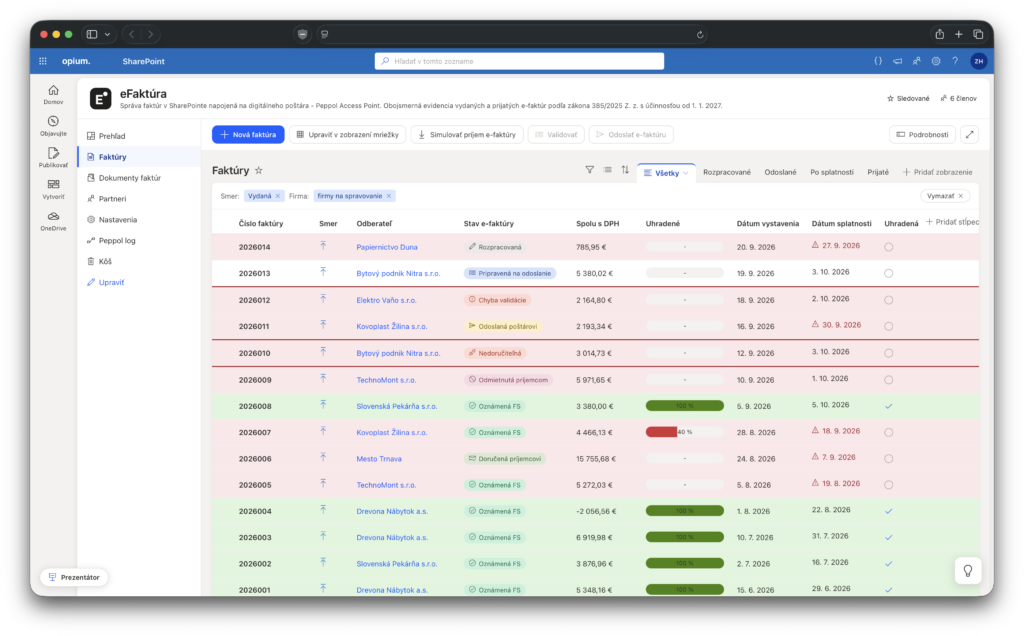Image resolution: width=1024 pixels, height=636 pixels.
Task: Switch to Po splatnosti view tab
Action: [x=831, y=172]
